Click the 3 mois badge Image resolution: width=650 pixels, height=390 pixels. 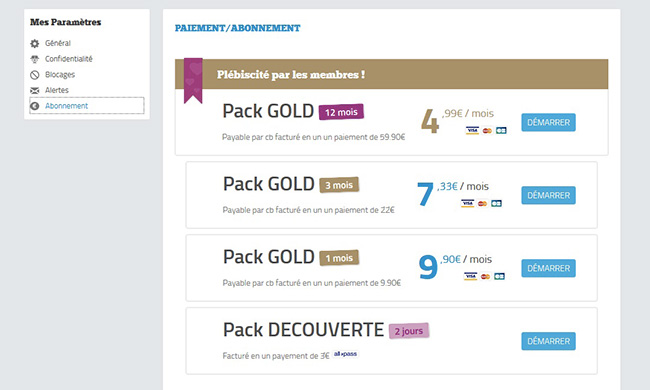click(339, 185)
